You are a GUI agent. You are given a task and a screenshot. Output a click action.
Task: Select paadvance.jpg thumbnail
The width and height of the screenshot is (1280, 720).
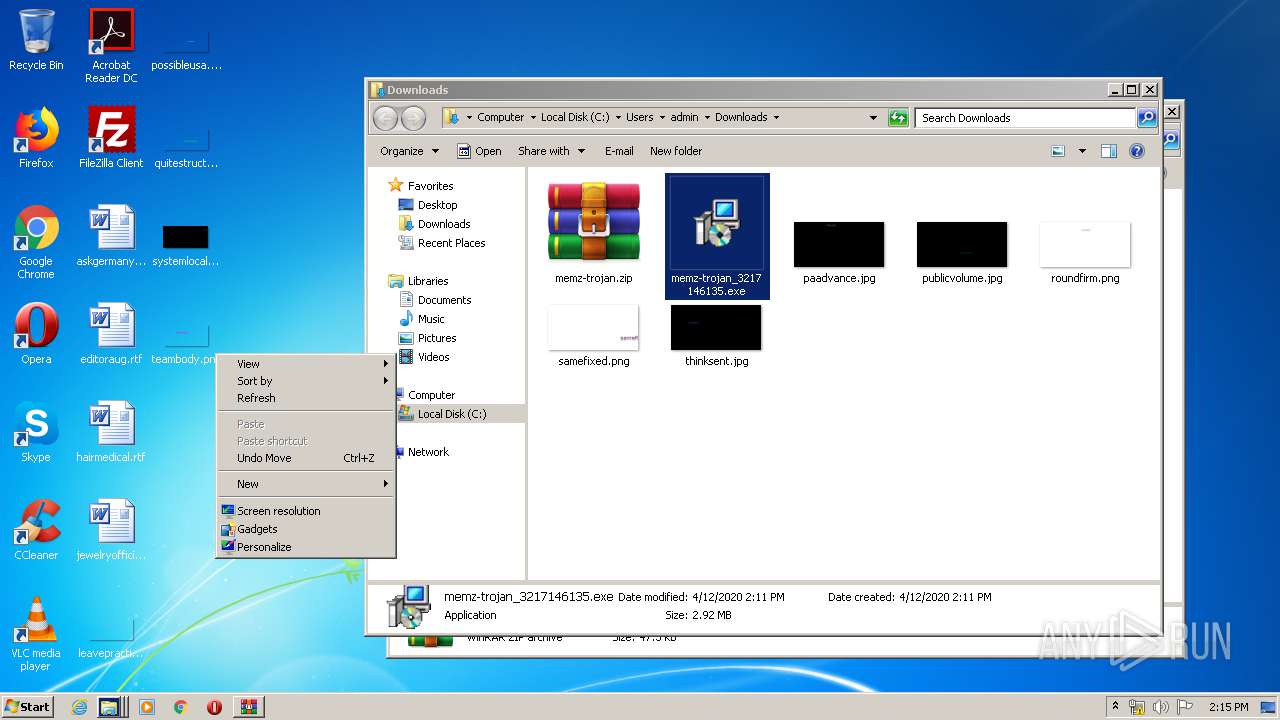pyautogui.click(x=839, y=253)
